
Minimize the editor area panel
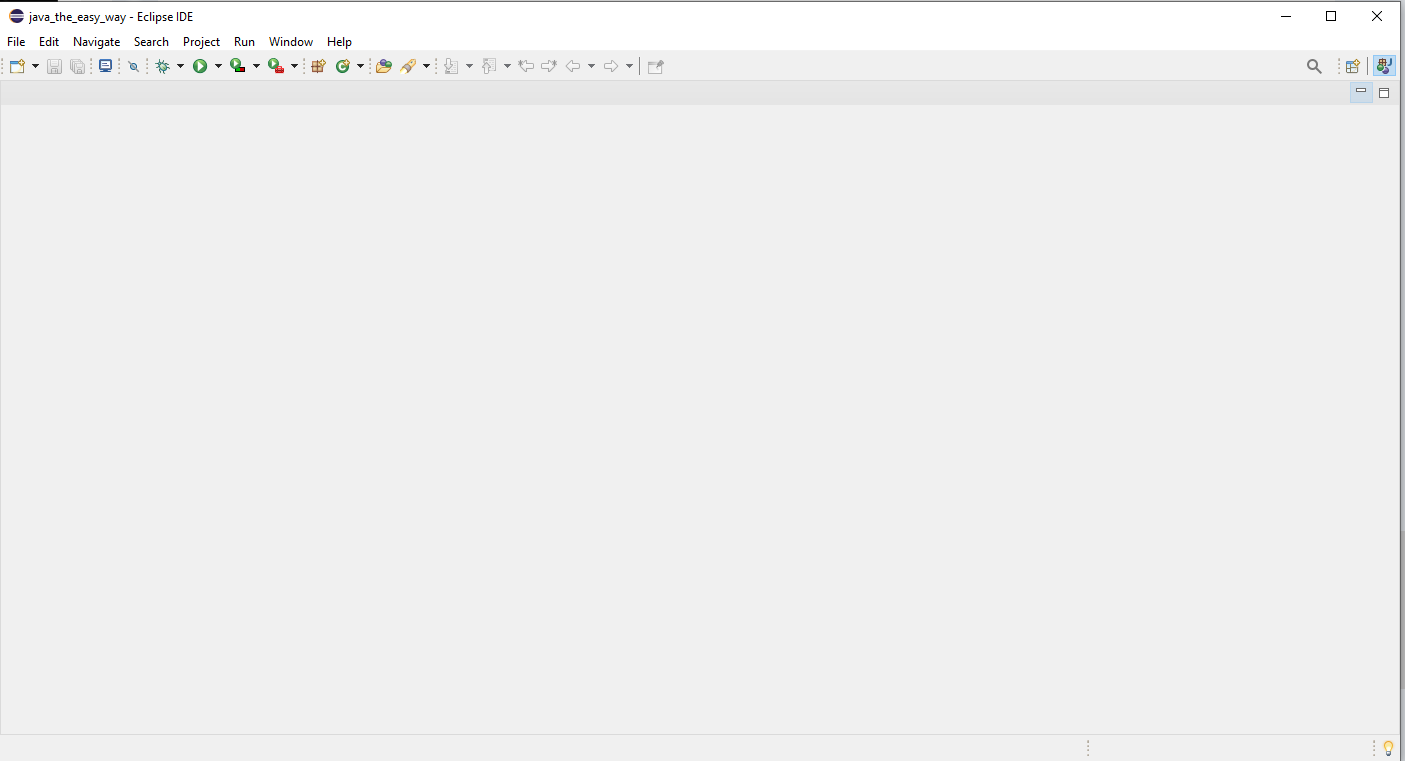point(1361,92)
